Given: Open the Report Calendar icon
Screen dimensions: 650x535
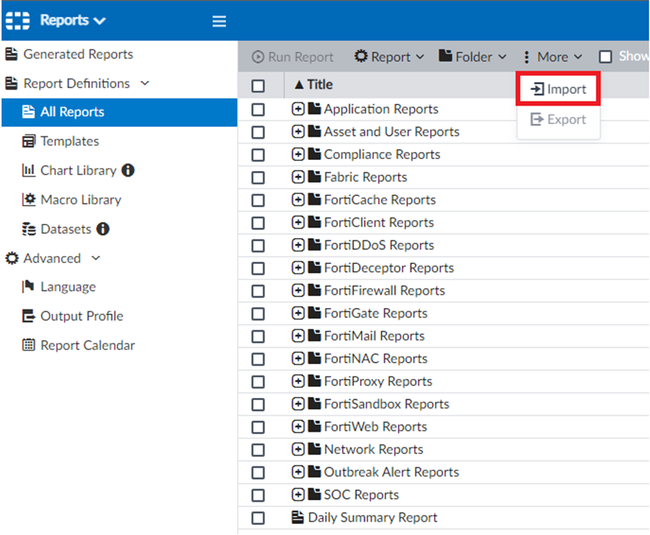Looking at the screenshot, I should (x=28, y=345).
